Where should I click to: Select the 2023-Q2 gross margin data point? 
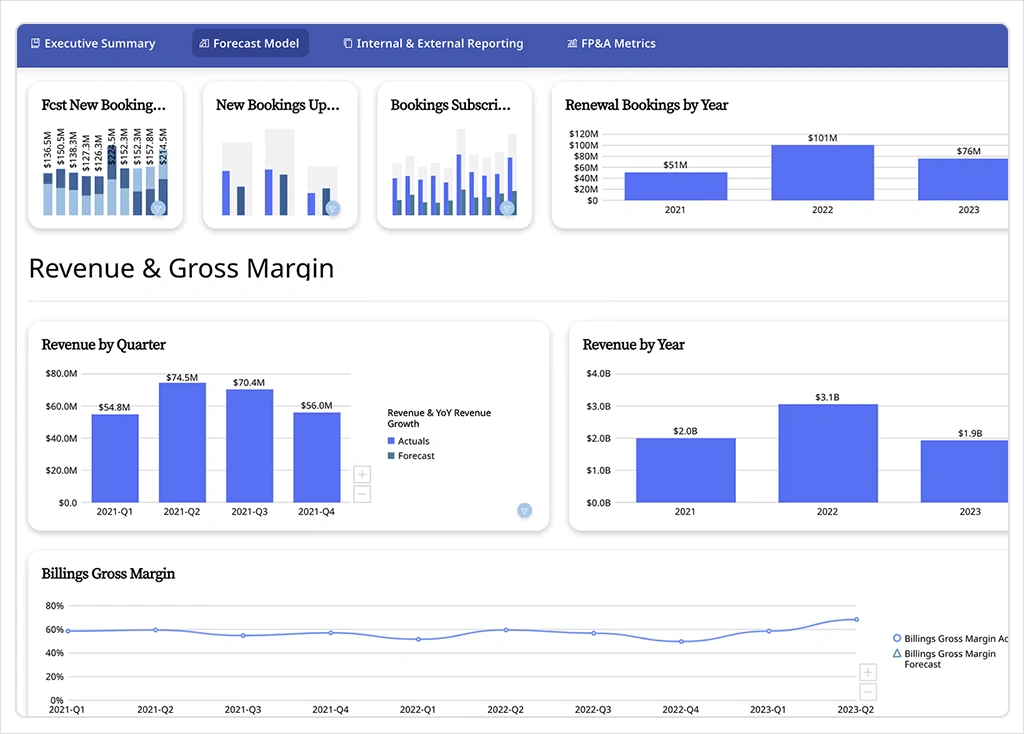(856, 619)
